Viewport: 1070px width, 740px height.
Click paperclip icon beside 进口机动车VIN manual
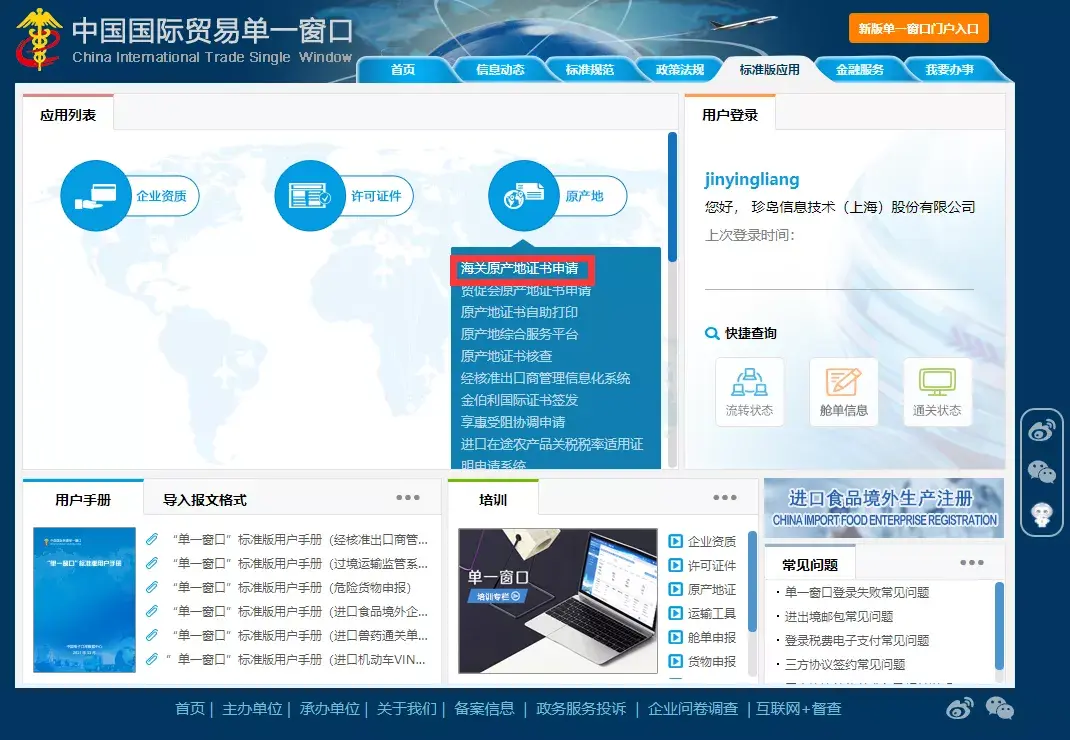152,659
